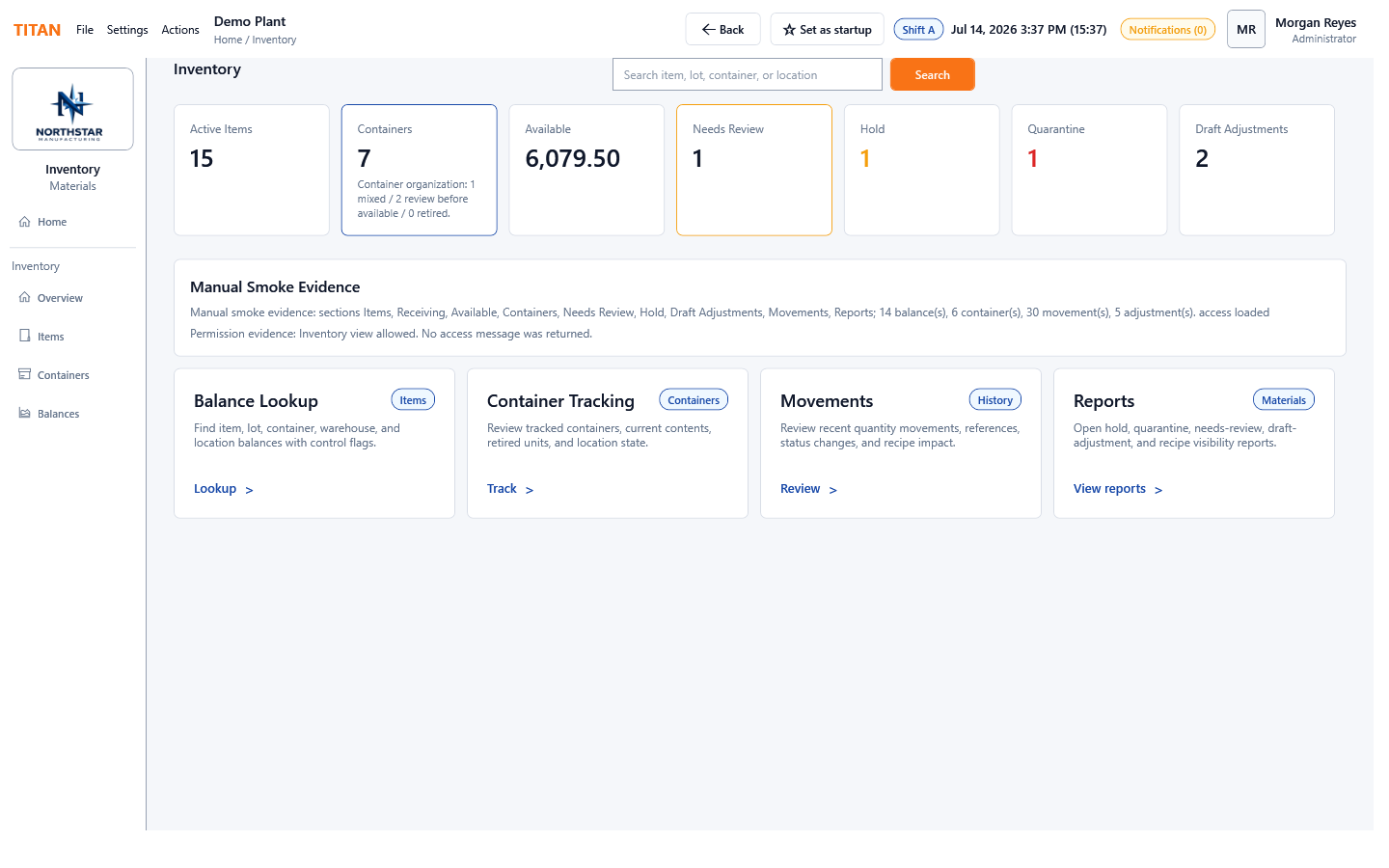Select the Containers sidebar icon
The height and width of the screenshot is (868, 1389).
pos(25,375)
